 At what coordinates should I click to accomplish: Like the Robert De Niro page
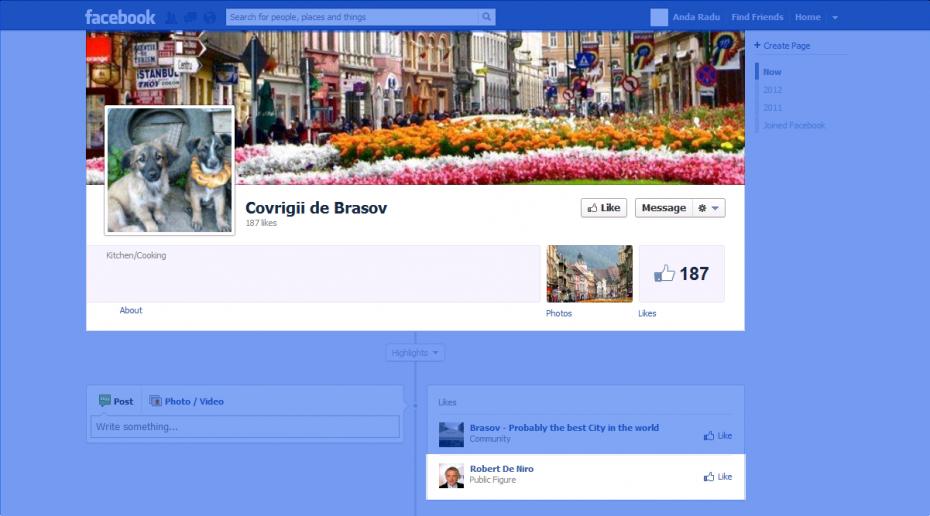[x=718, y=476]
